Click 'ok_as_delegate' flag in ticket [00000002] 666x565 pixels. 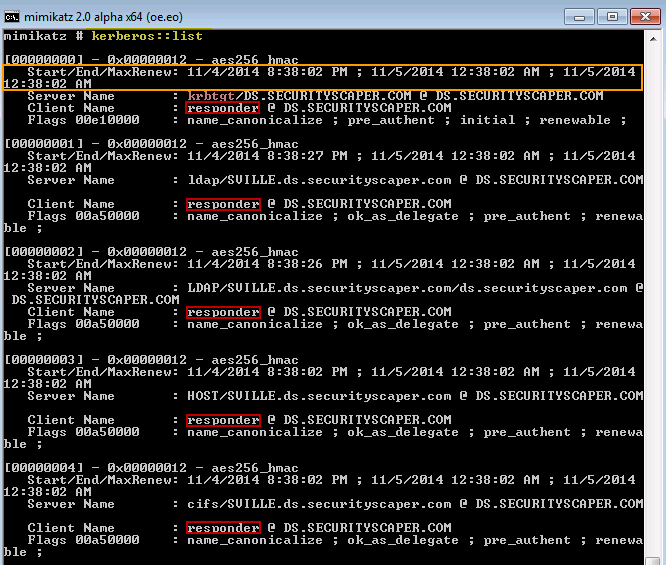point(403,324)
